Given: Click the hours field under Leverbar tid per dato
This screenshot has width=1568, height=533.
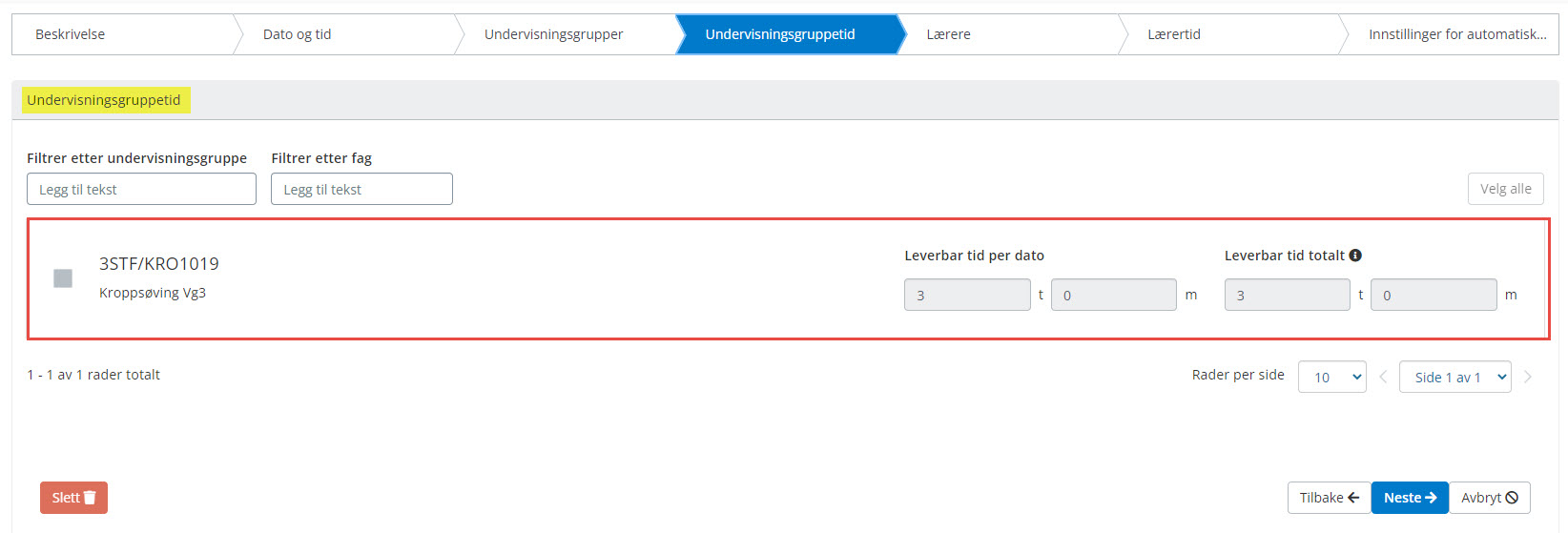Looking at the screenshot, I should click(x=967, y=295).
